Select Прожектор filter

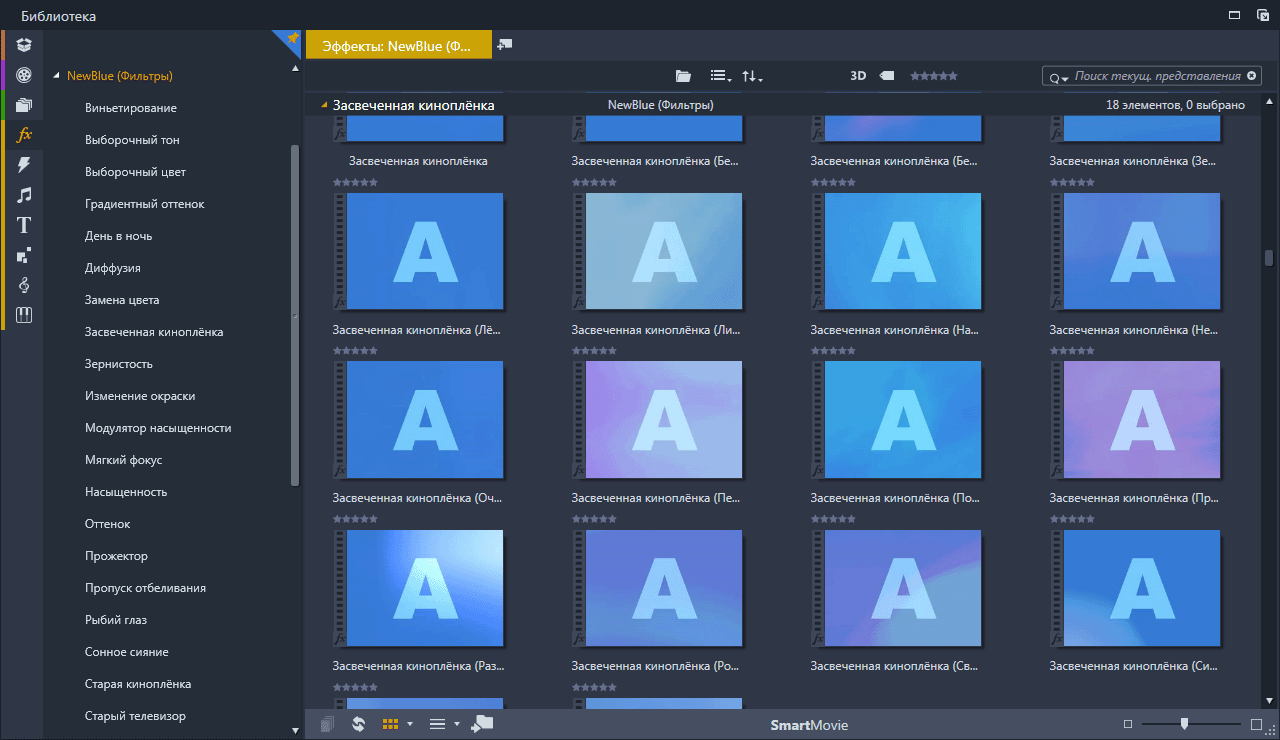(x=116, y=556)
